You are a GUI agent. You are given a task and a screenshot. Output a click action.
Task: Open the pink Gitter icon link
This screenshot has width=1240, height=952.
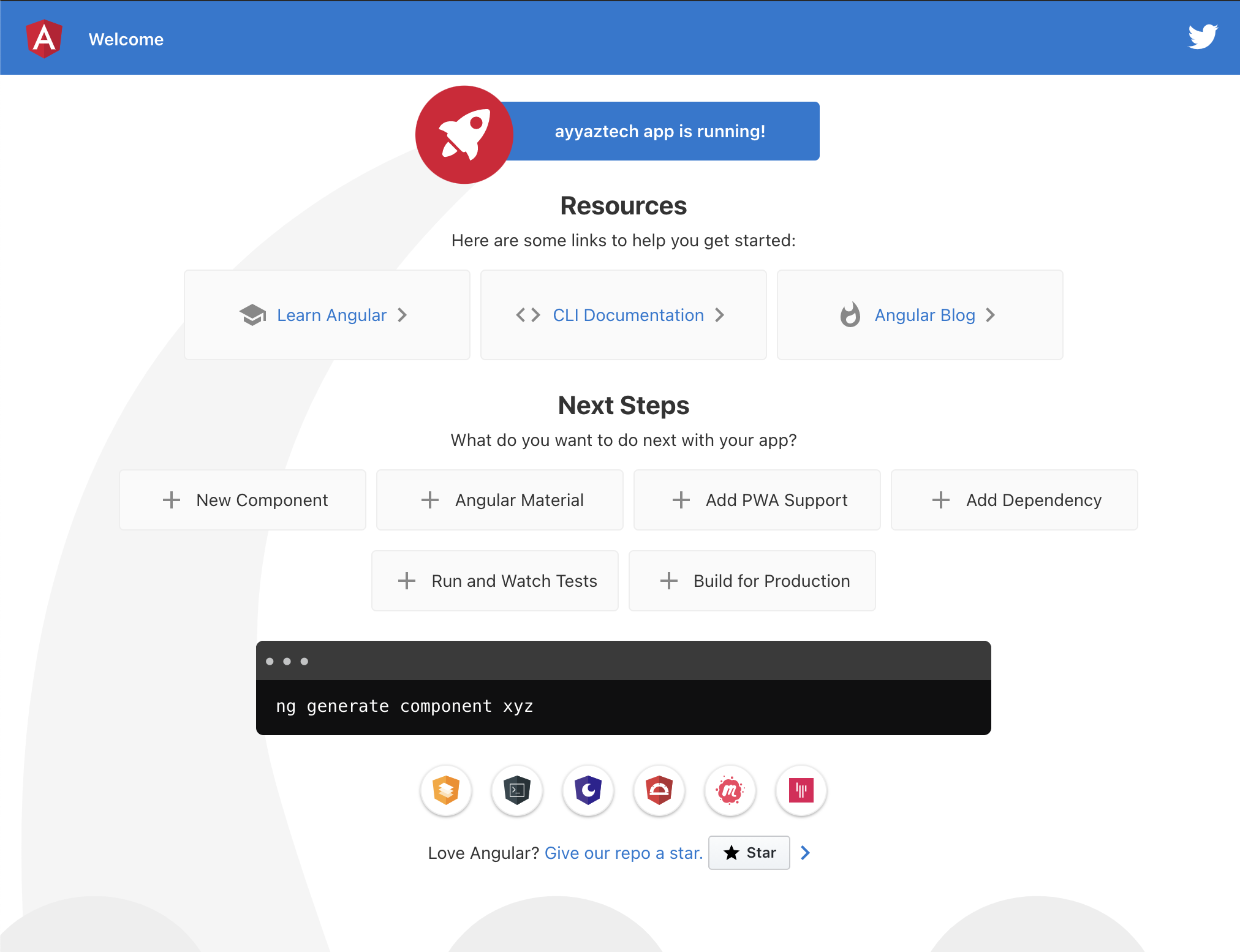(x=801, y=790)
